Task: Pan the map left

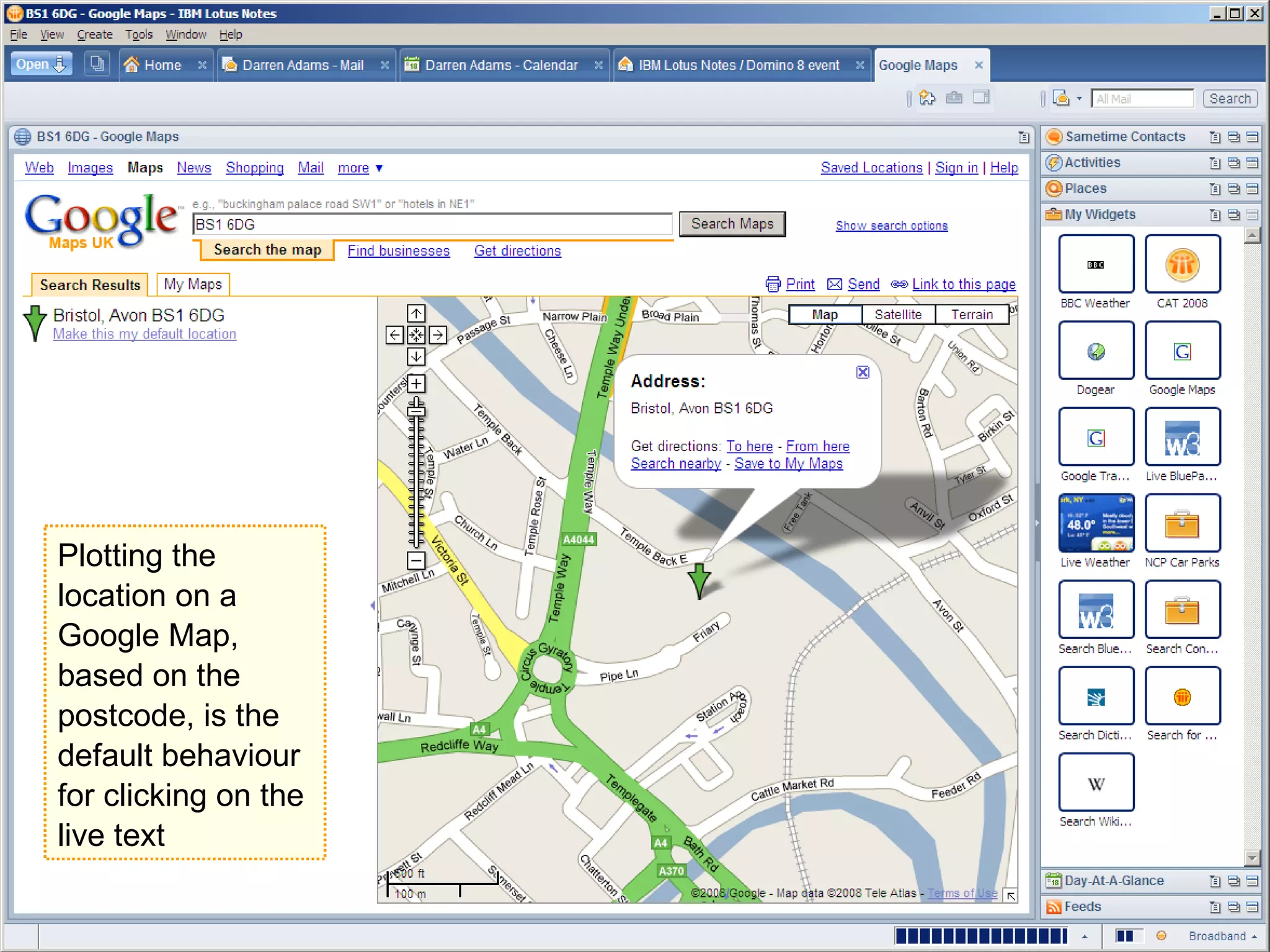Action: tap(394, 335)
